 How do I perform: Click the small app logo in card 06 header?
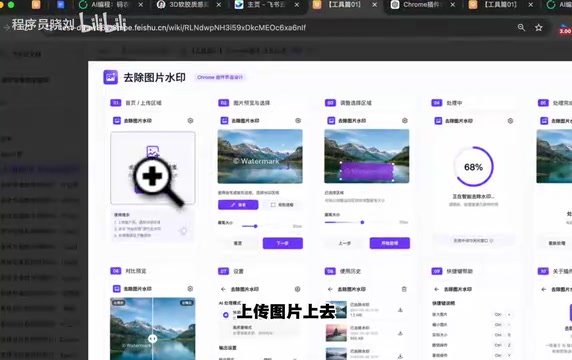tap(116, 289)
